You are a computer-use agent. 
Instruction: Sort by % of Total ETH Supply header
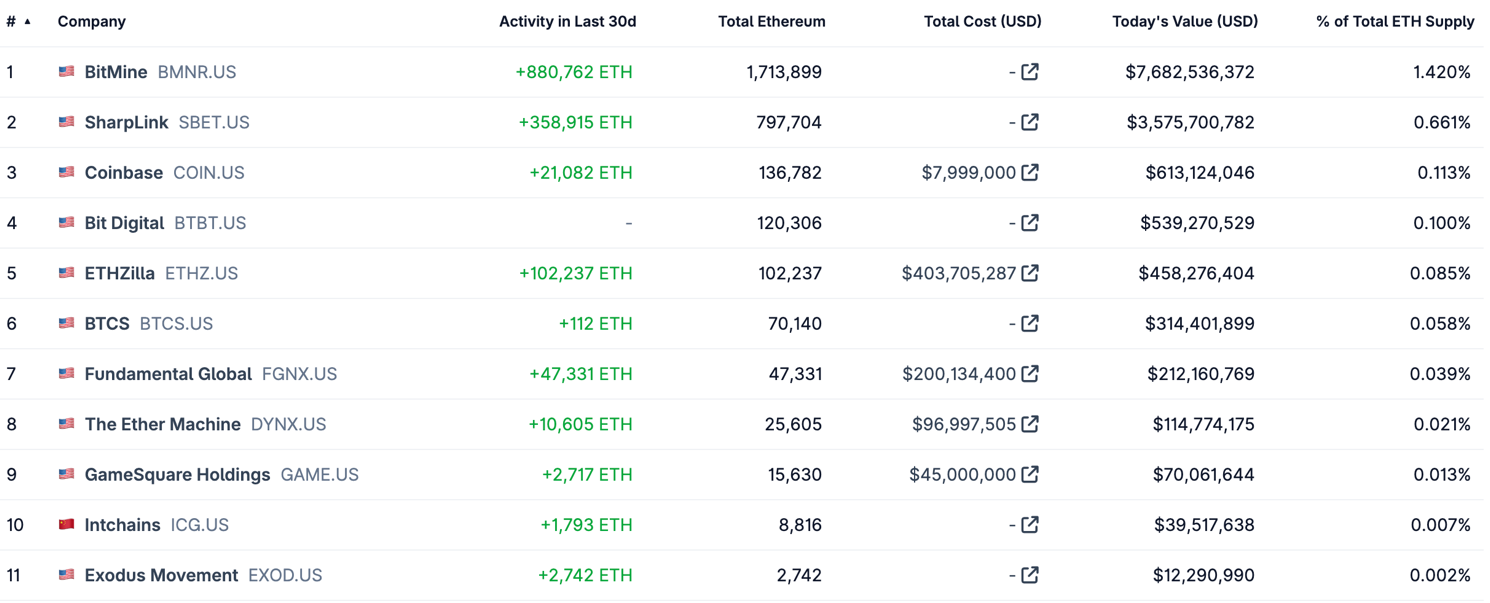coord(1395,21)
